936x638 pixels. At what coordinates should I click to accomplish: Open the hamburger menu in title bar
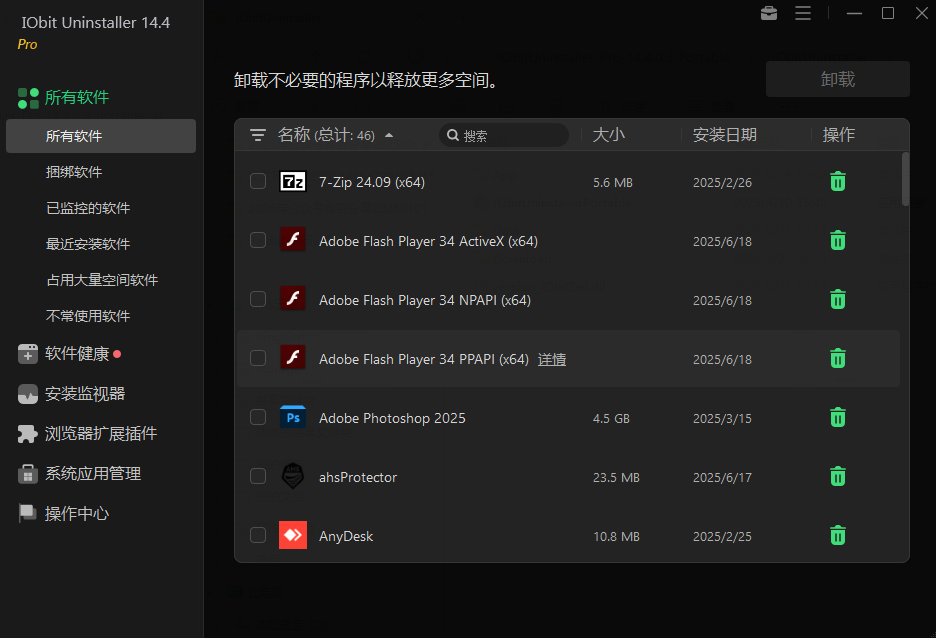point(803,13)
